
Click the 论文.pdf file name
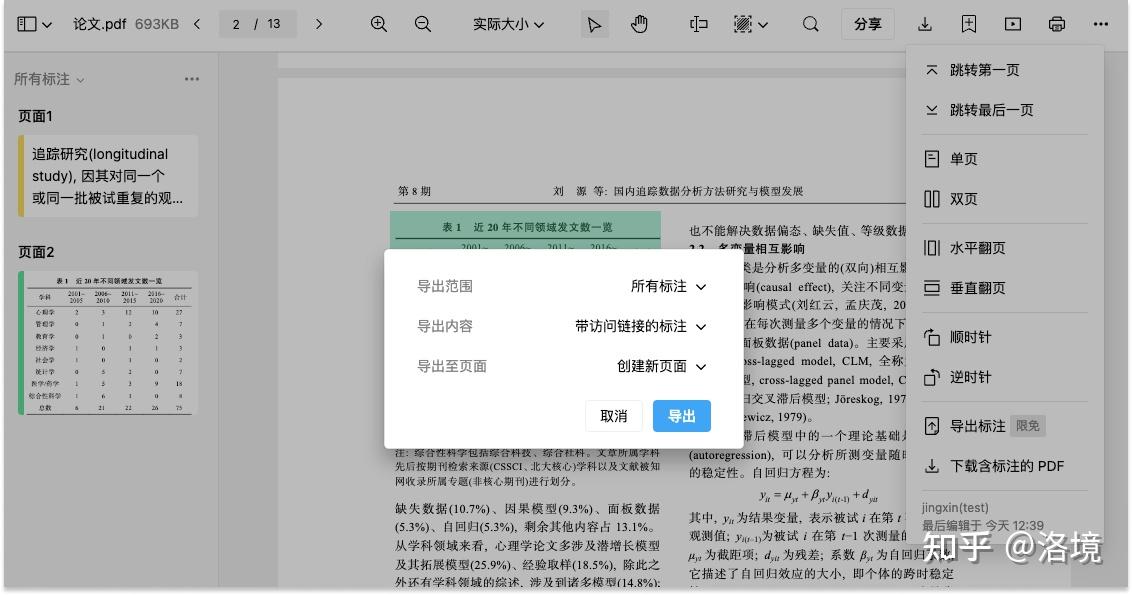100,24
